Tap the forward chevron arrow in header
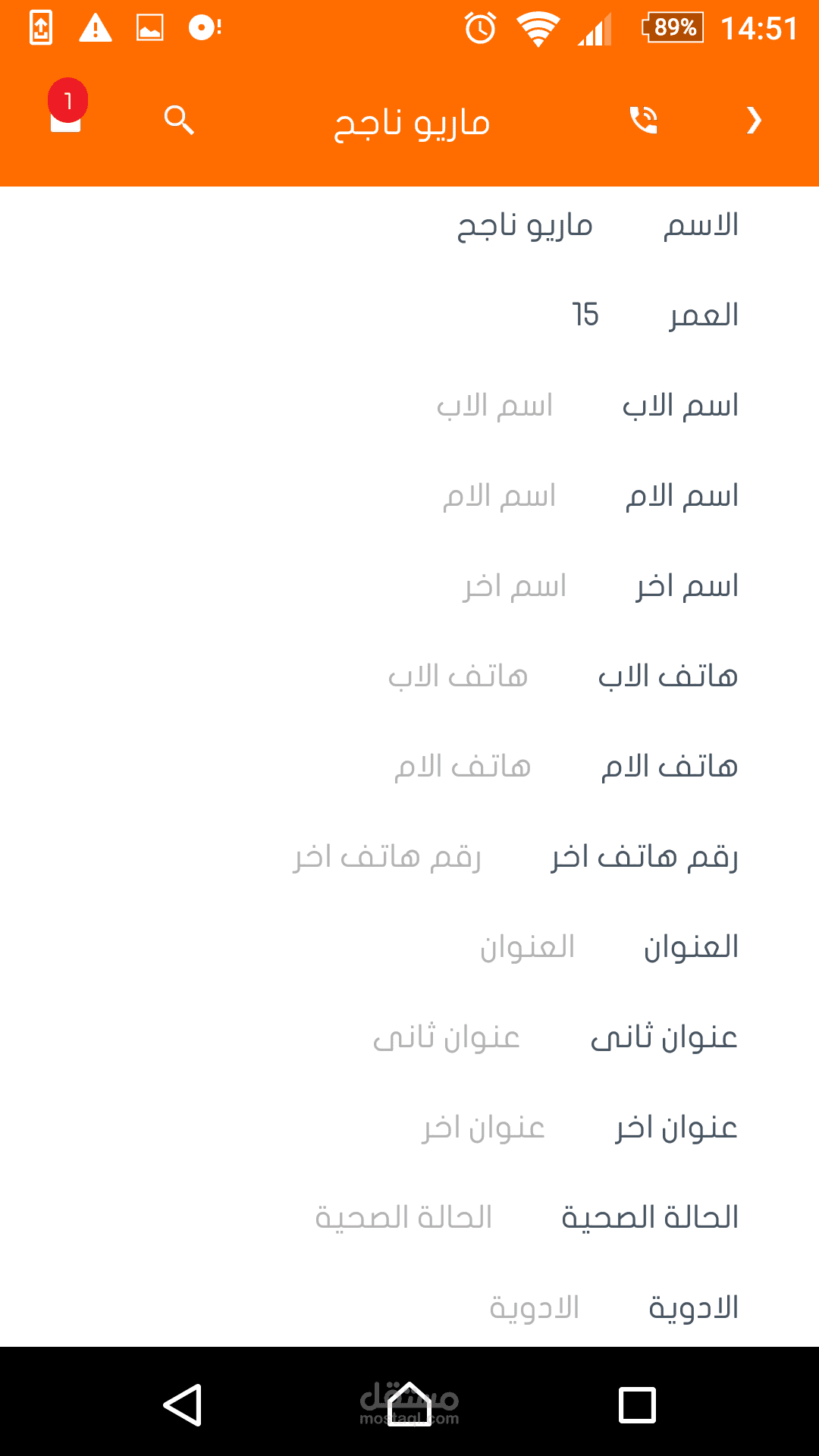The height and width of the screenshot is (1456, 819). (754, 120)
